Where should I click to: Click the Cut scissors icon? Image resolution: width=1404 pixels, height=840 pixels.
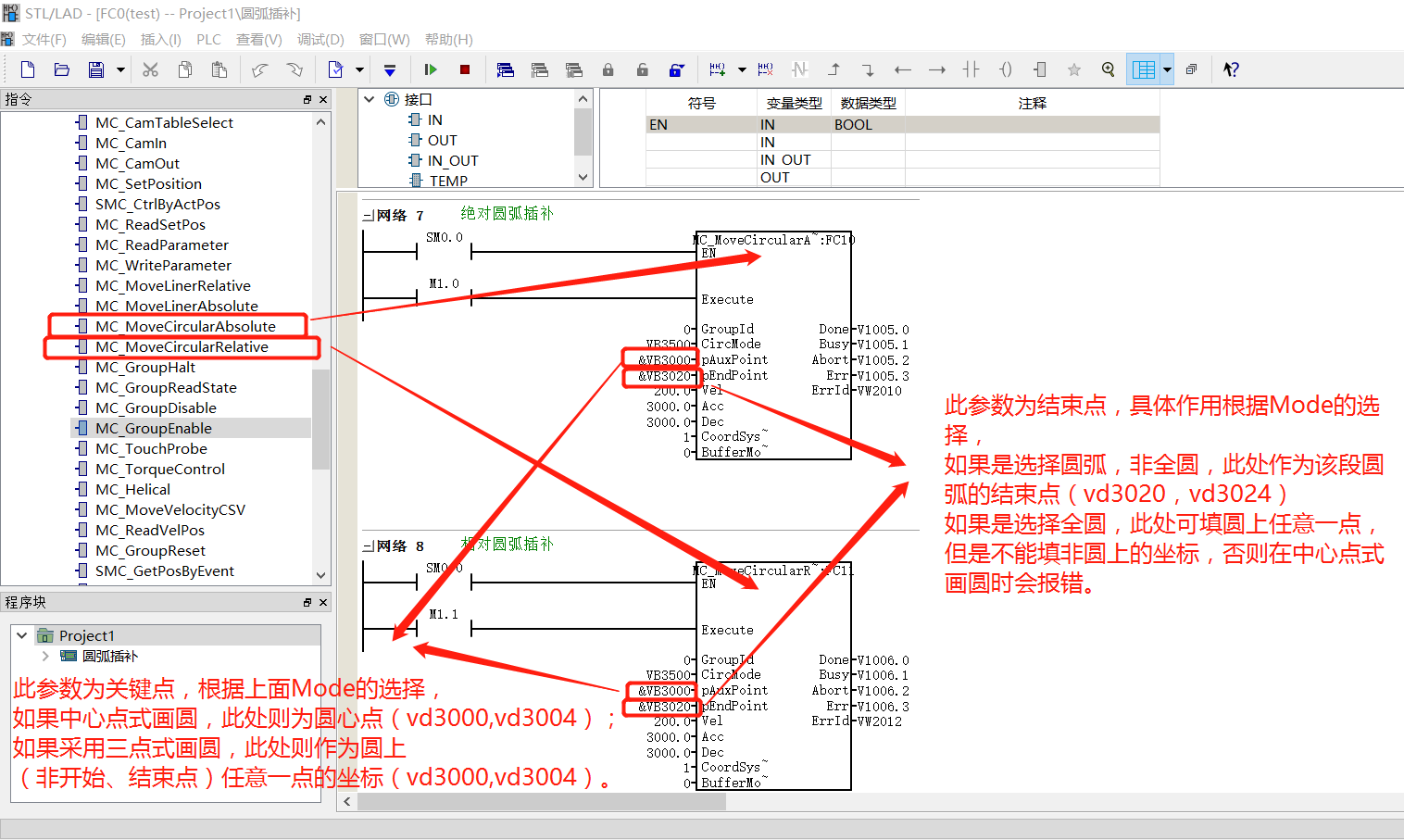(x=150, y=69)
